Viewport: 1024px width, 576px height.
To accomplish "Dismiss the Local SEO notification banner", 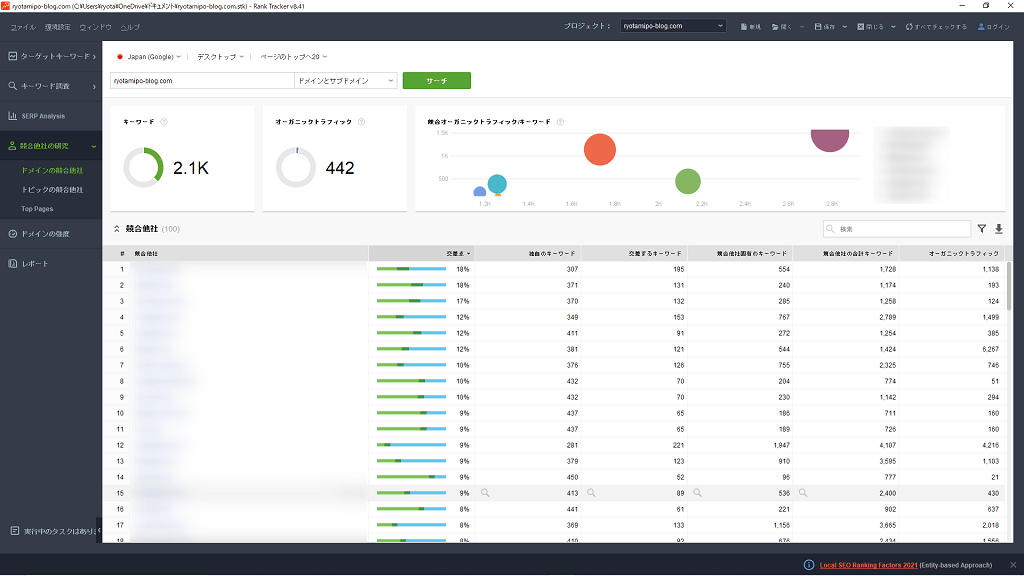I will coord(1012,565).
